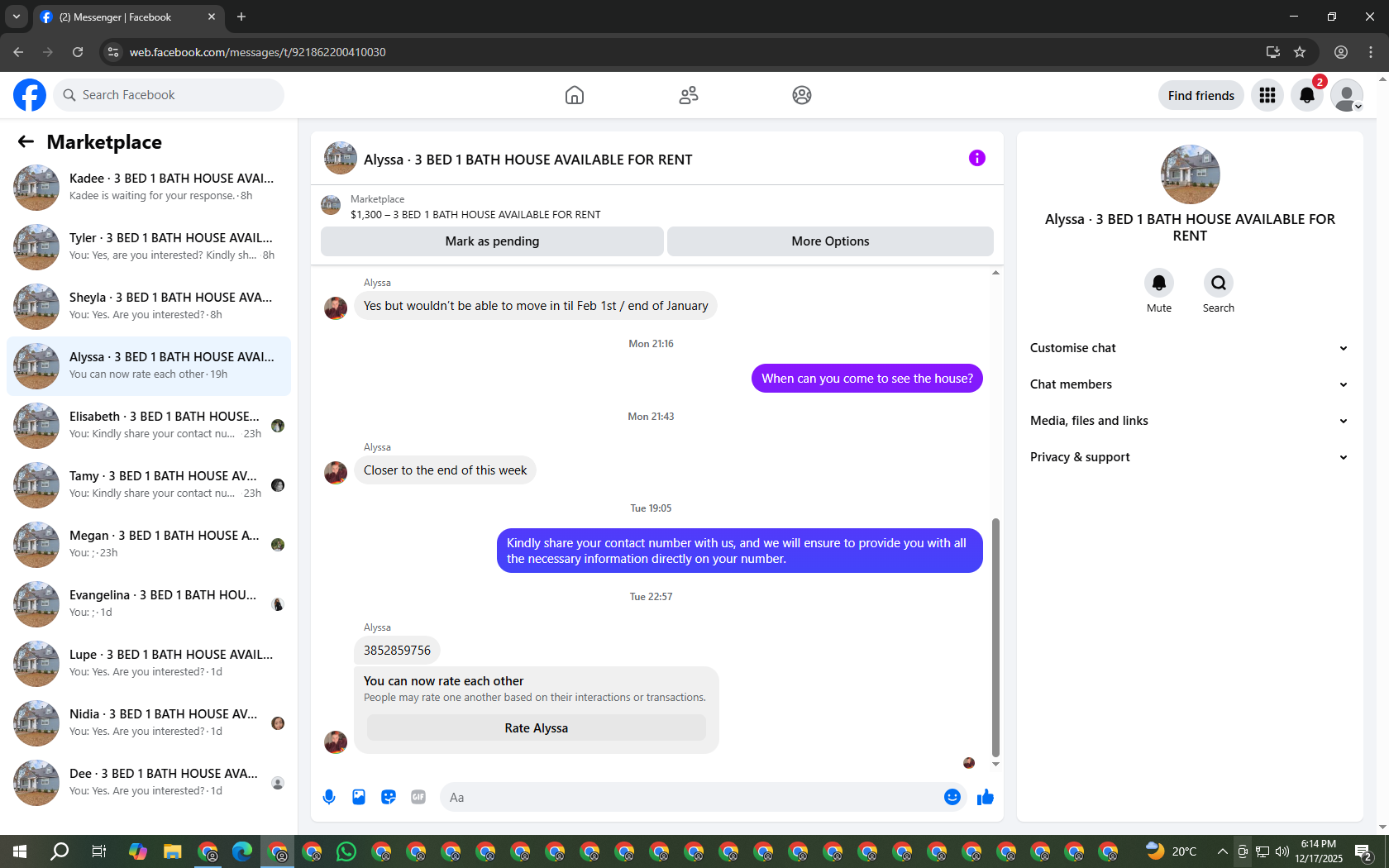The image size is (1389, 868).
Task: Click the More Options button
Action: coord(830,241)
